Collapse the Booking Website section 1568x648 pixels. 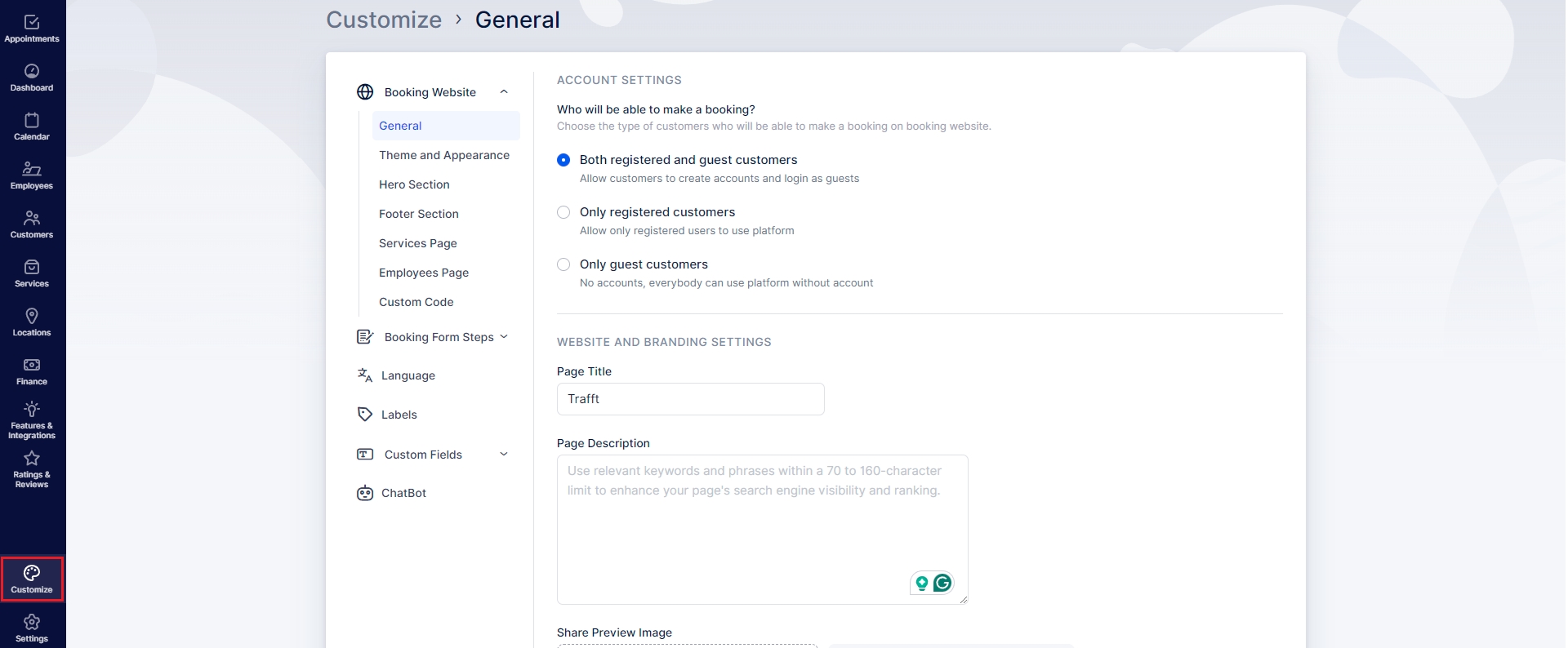[x=504, y=92]
